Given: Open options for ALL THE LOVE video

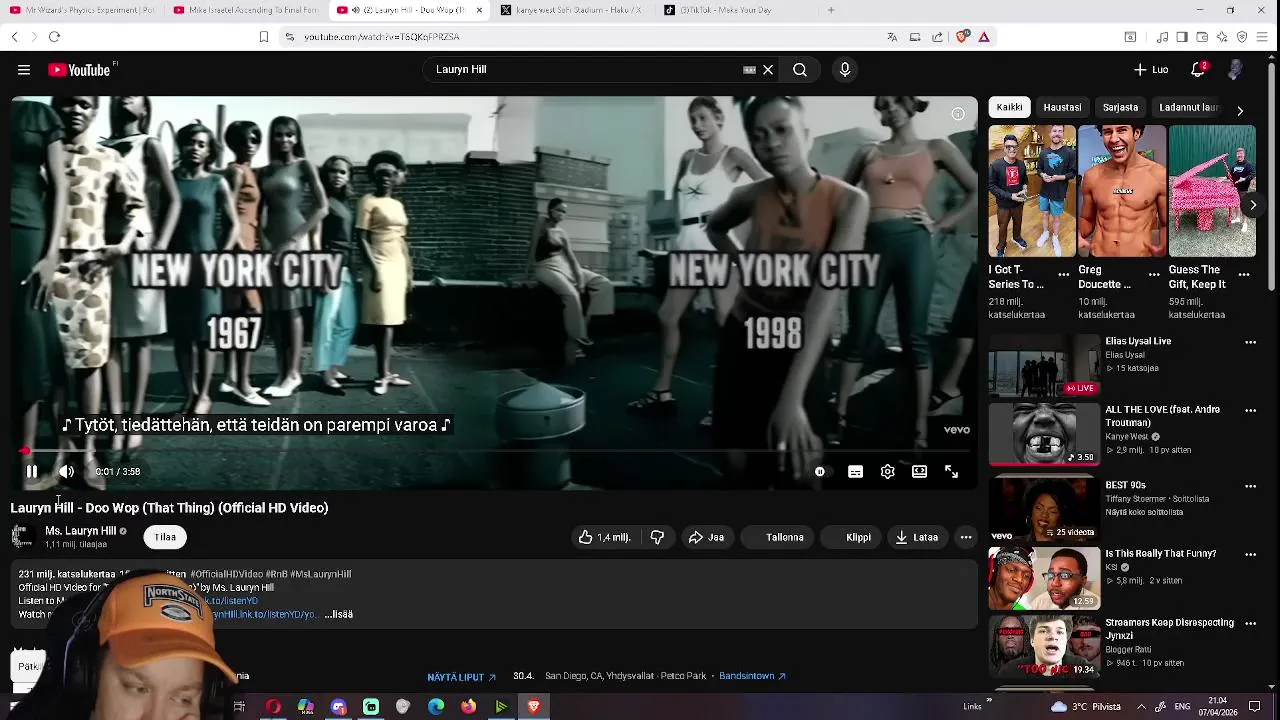Looking at the screenshot, I should 1250,411.
